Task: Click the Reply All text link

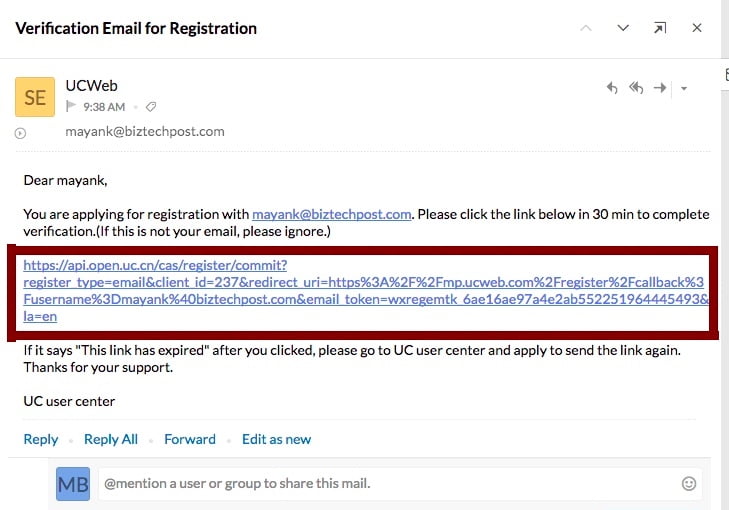Action: tap(111, 439)
